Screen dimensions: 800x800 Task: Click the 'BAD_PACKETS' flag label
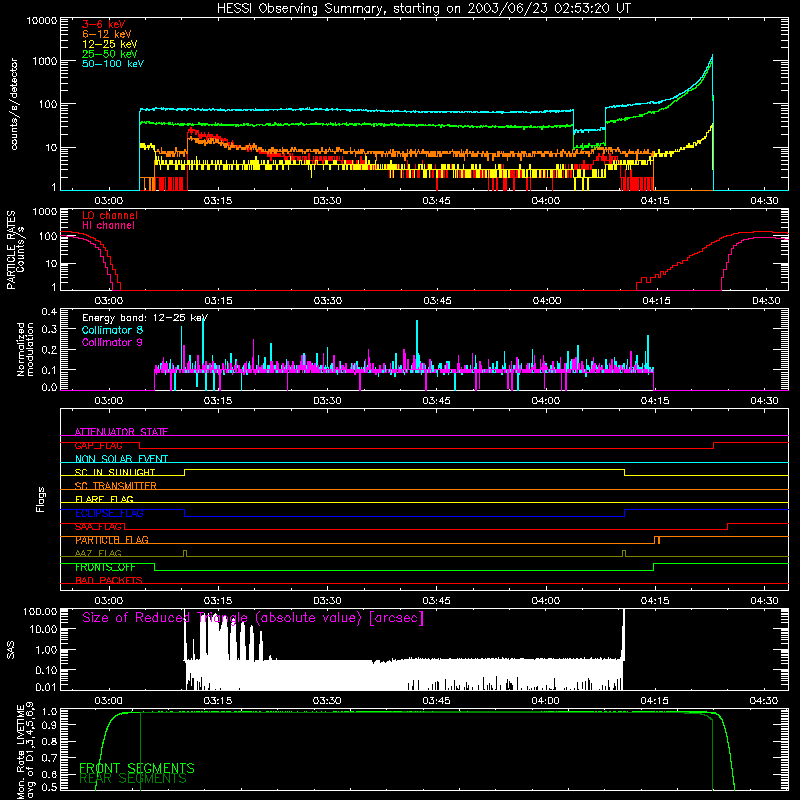(109, 581)
